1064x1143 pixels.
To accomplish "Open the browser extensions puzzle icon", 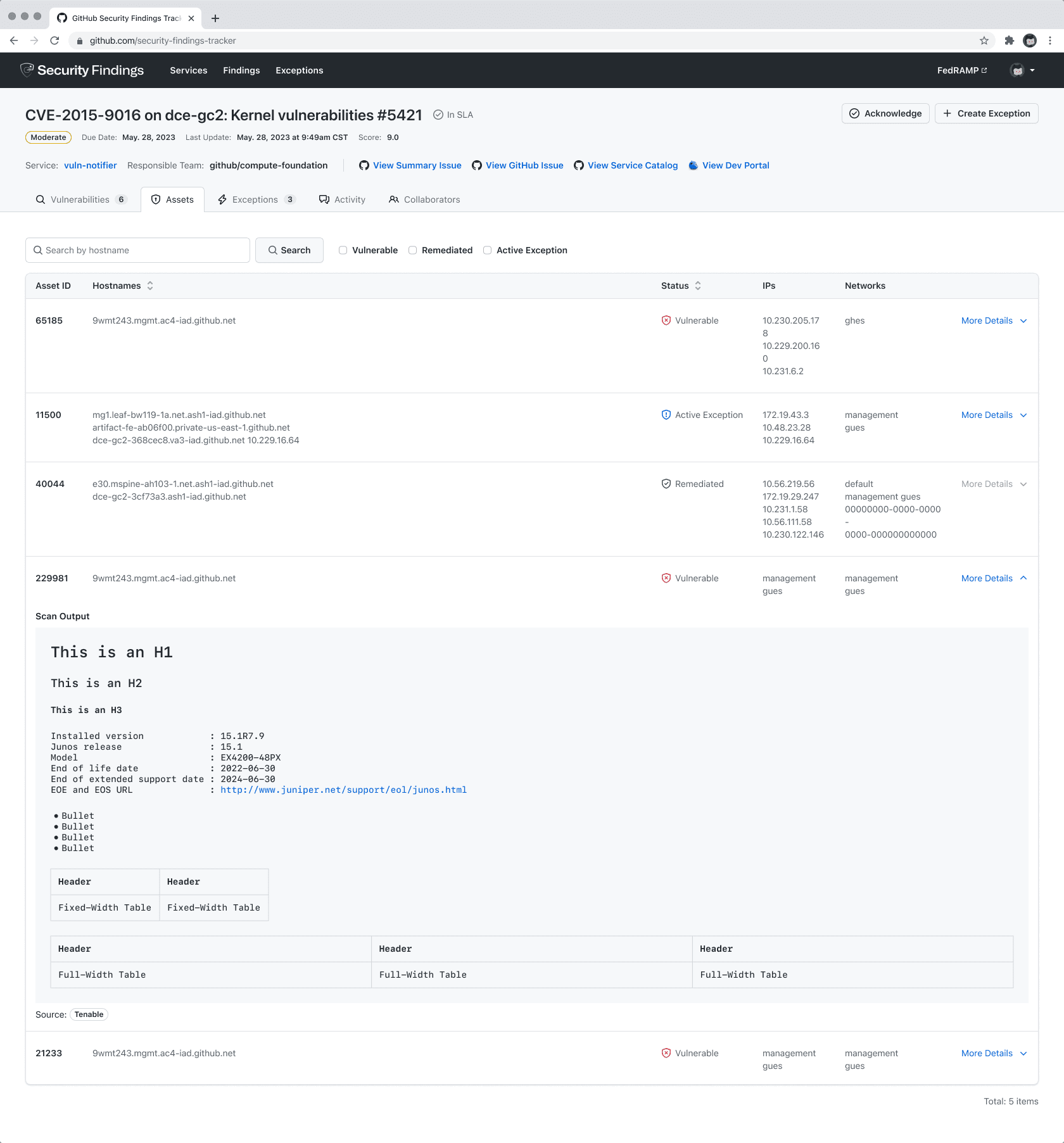I will pos(1010,41).
